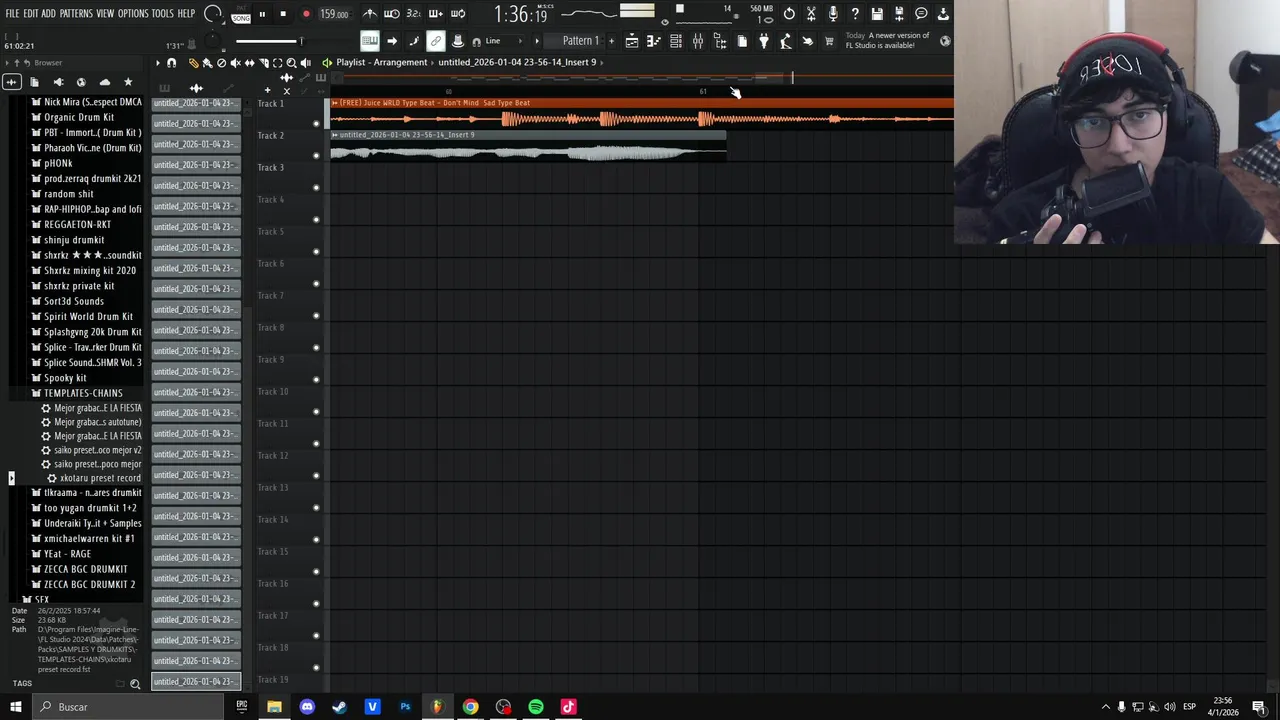The image size is (1280, 720).
Task: Expand the ZECCA BGC DRUMKIT 2 folder
Action: click(x=89, y=584)
